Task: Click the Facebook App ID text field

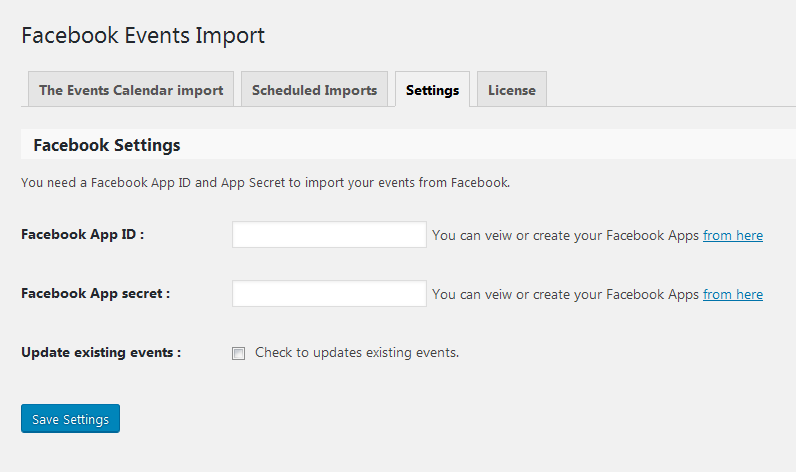Action: [329, 235]
